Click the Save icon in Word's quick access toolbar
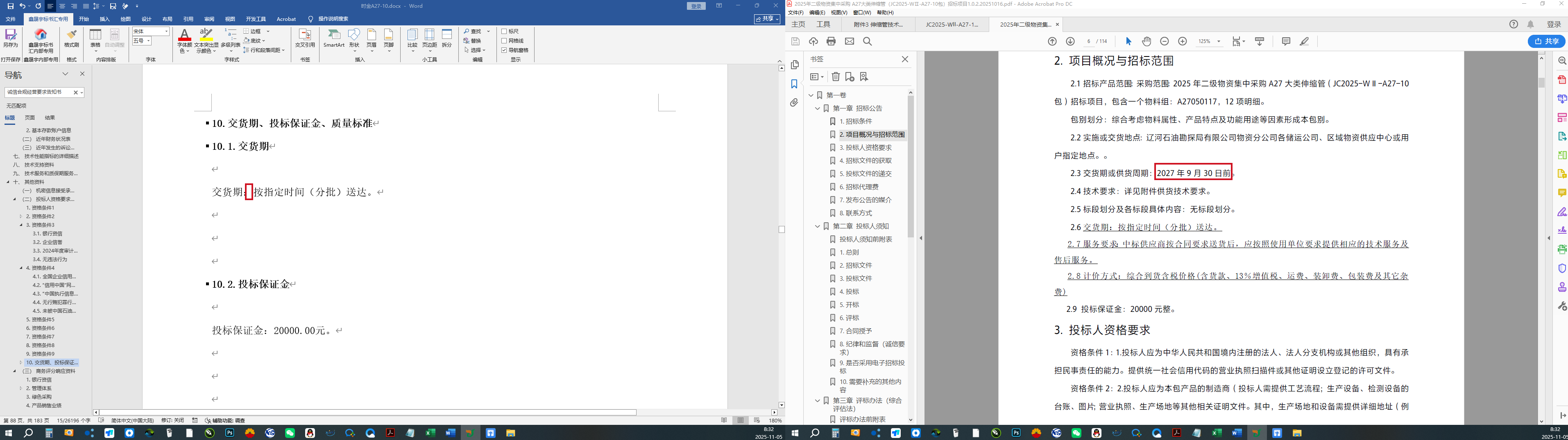The width and height of the screenshot is (1568, 440). [x=10, y=6]
